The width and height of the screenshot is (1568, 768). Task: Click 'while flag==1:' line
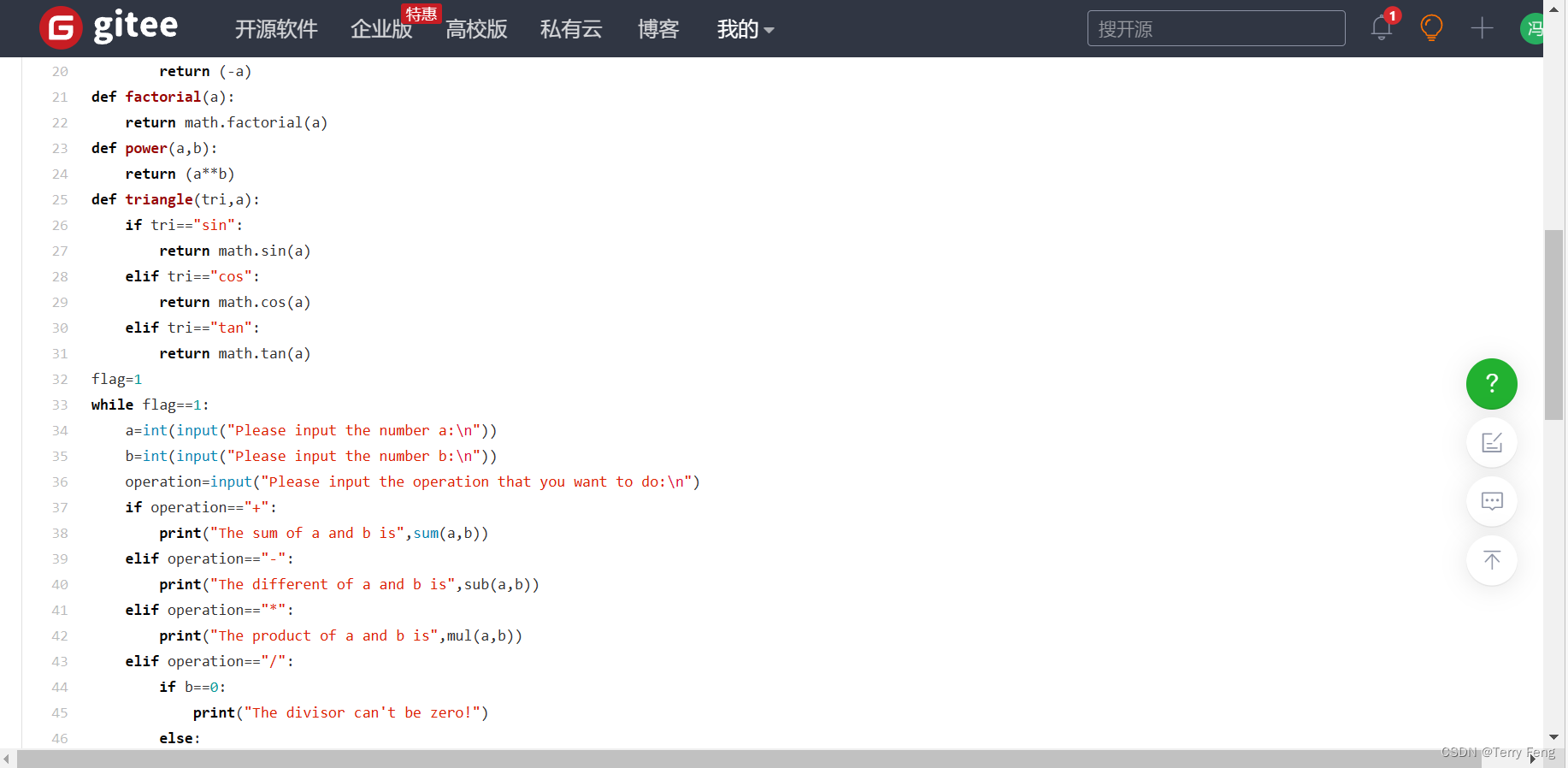[x=150, y=405]
